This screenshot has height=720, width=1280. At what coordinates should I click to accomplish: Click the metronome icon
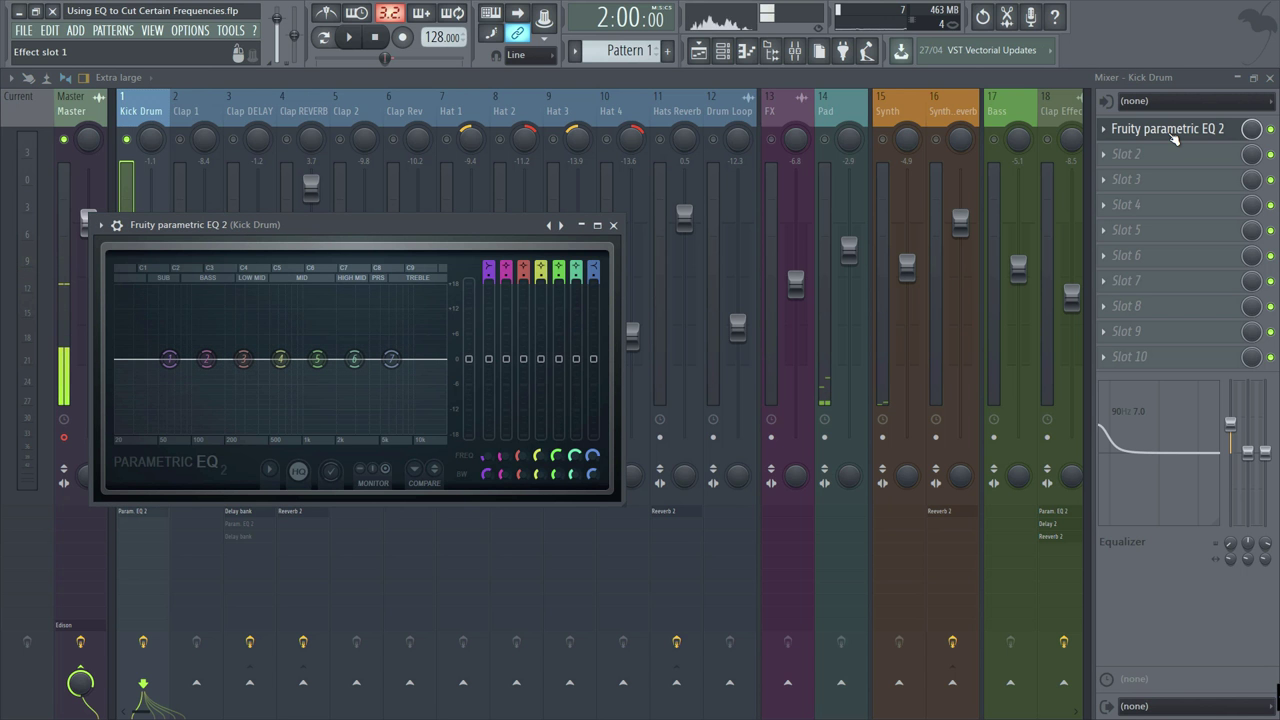(327, 13)
